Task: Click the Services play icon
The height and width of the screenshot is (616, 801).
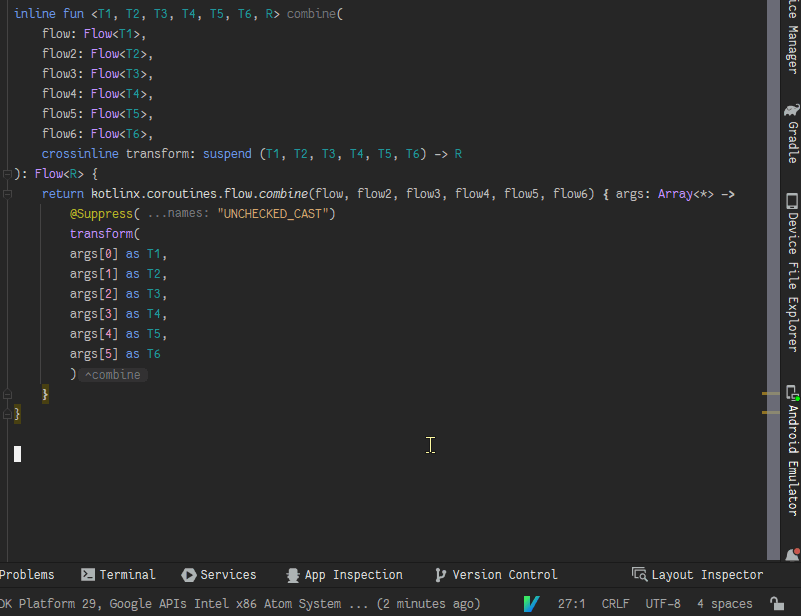Action: pos(189,575)
